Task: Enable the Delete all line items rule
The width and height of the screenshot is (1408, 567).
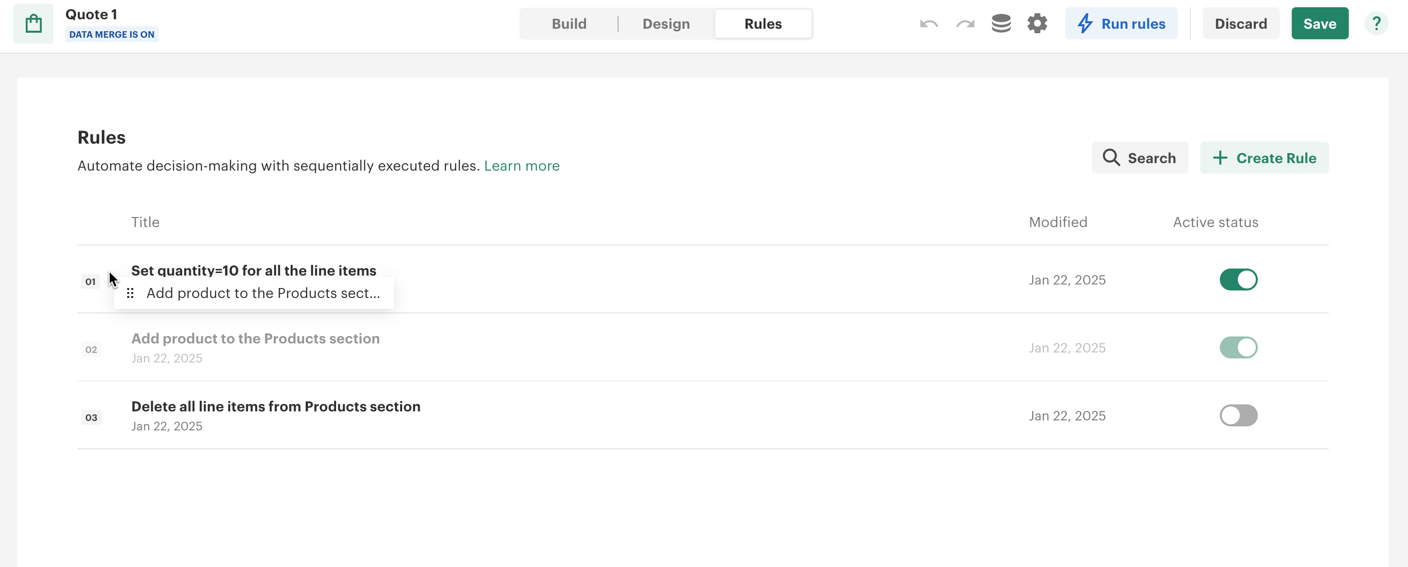Action: (x=1238, y=416)
